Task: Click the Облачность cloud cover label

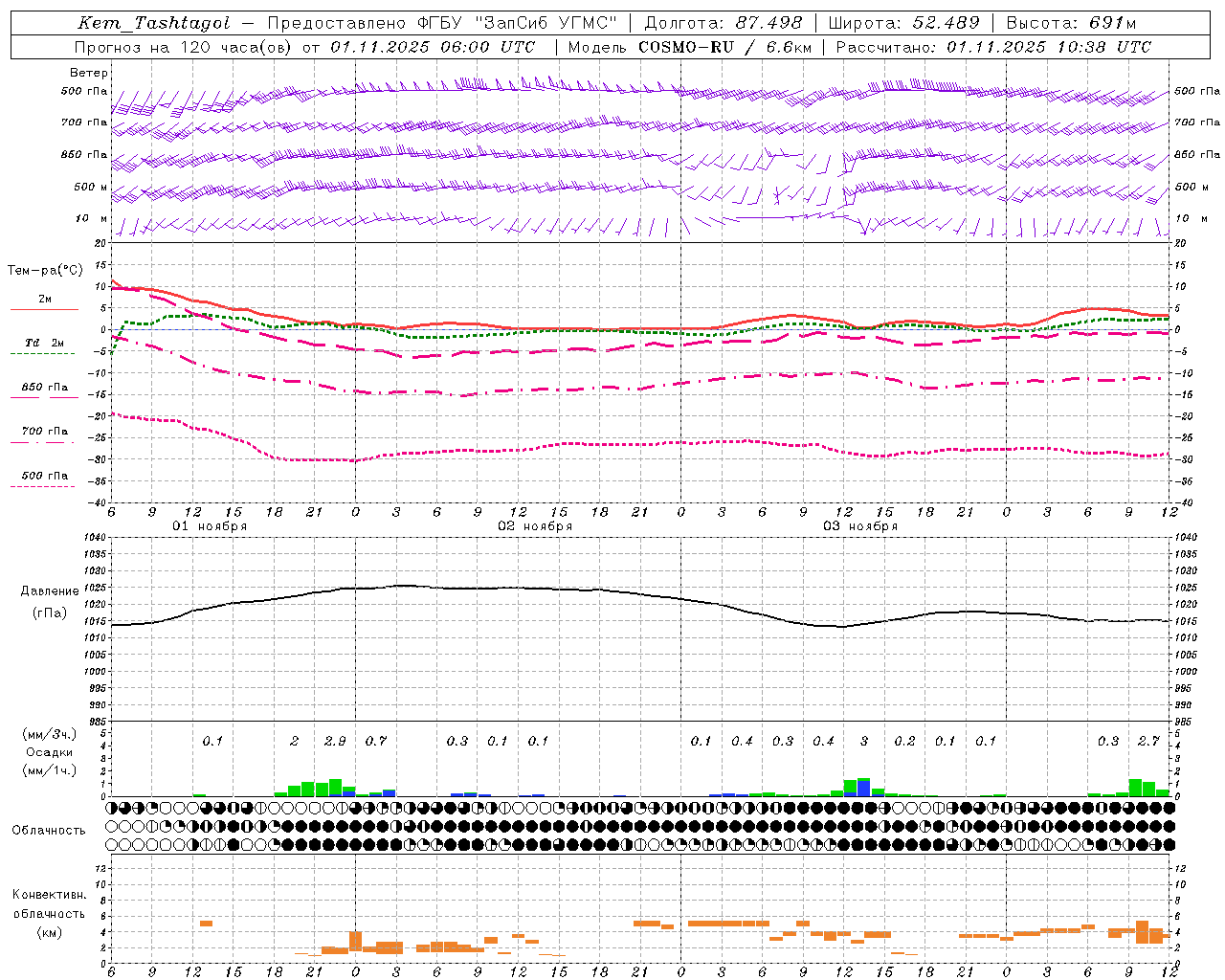Action: tap(49, 830)
